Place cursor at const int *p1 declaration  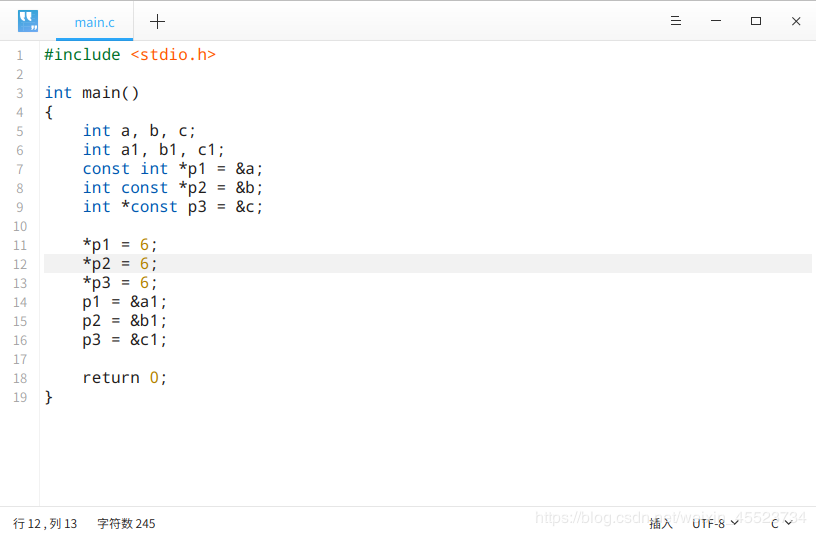coord(173,169)
